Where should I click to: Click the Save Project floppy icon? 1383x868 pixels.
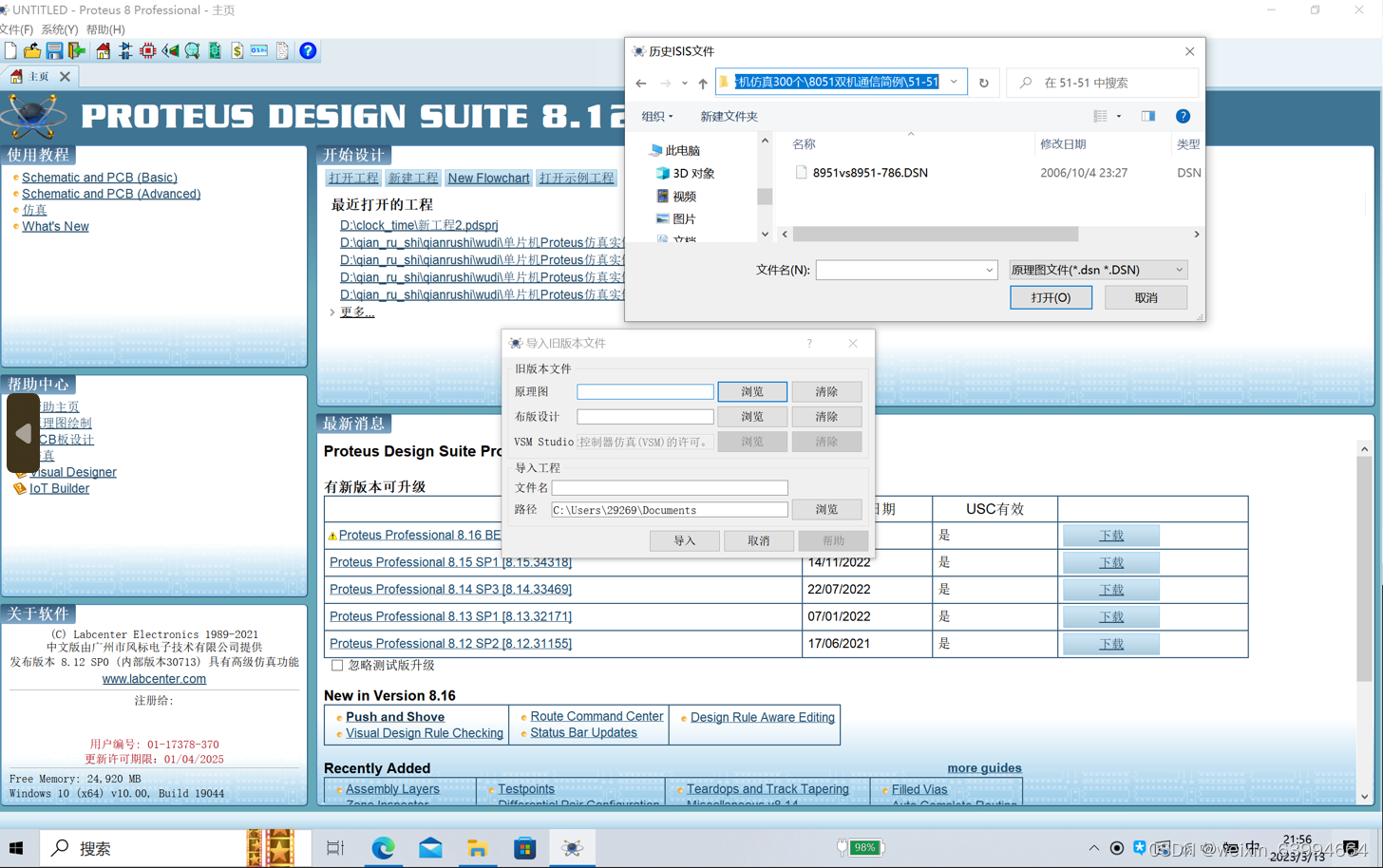pyautogui.click(x=54, y=50)
